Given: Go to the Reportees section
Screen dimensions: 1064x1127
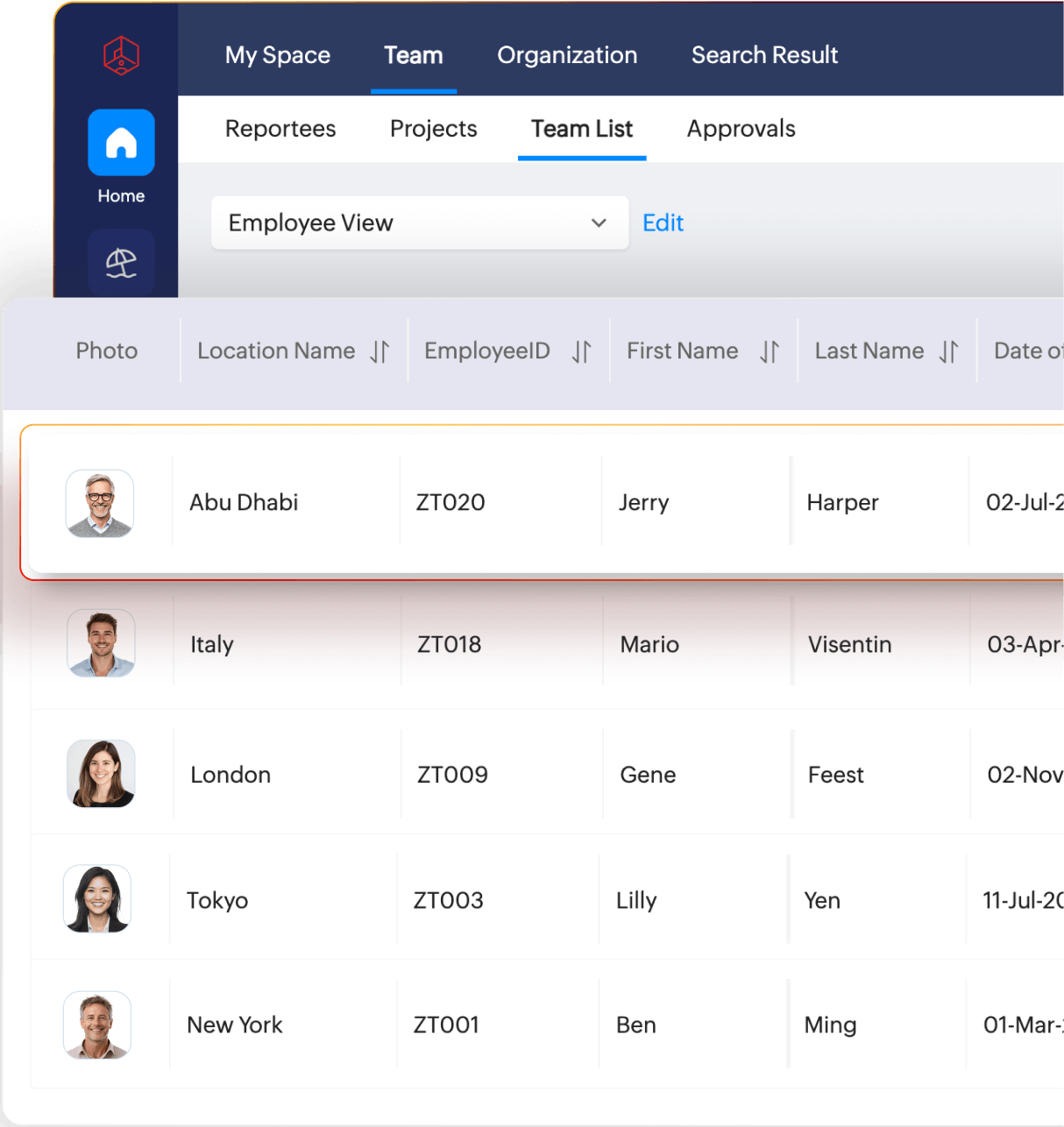Looking at the screenshot, I should point(280,129).
